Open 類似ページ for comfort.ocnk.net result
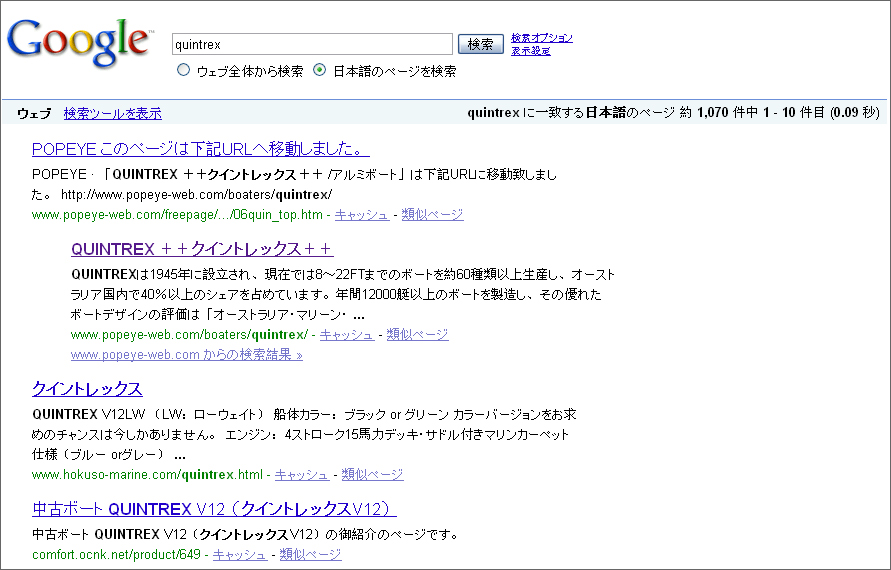The height and width of the screenshot is (570, 891). point(310,554)
